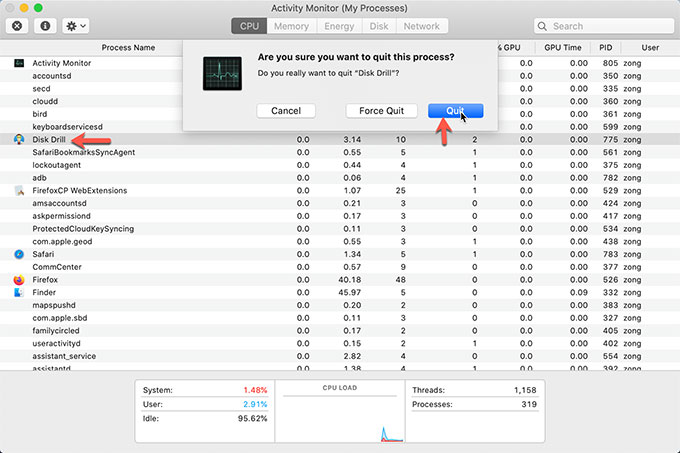
Task: Click into the Search field
Action: 604,26
